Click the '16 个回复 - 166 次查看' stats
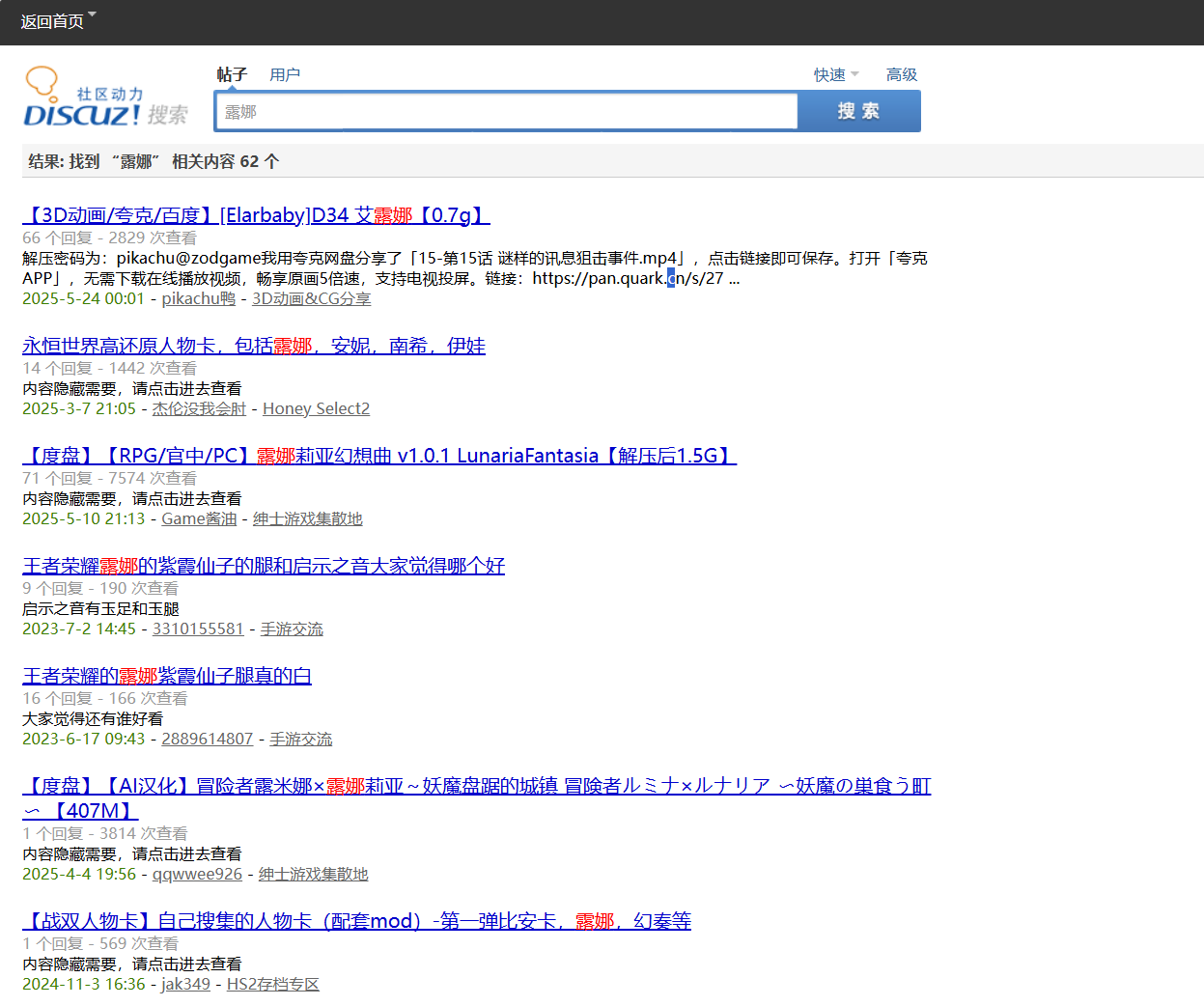 point(105,699)
